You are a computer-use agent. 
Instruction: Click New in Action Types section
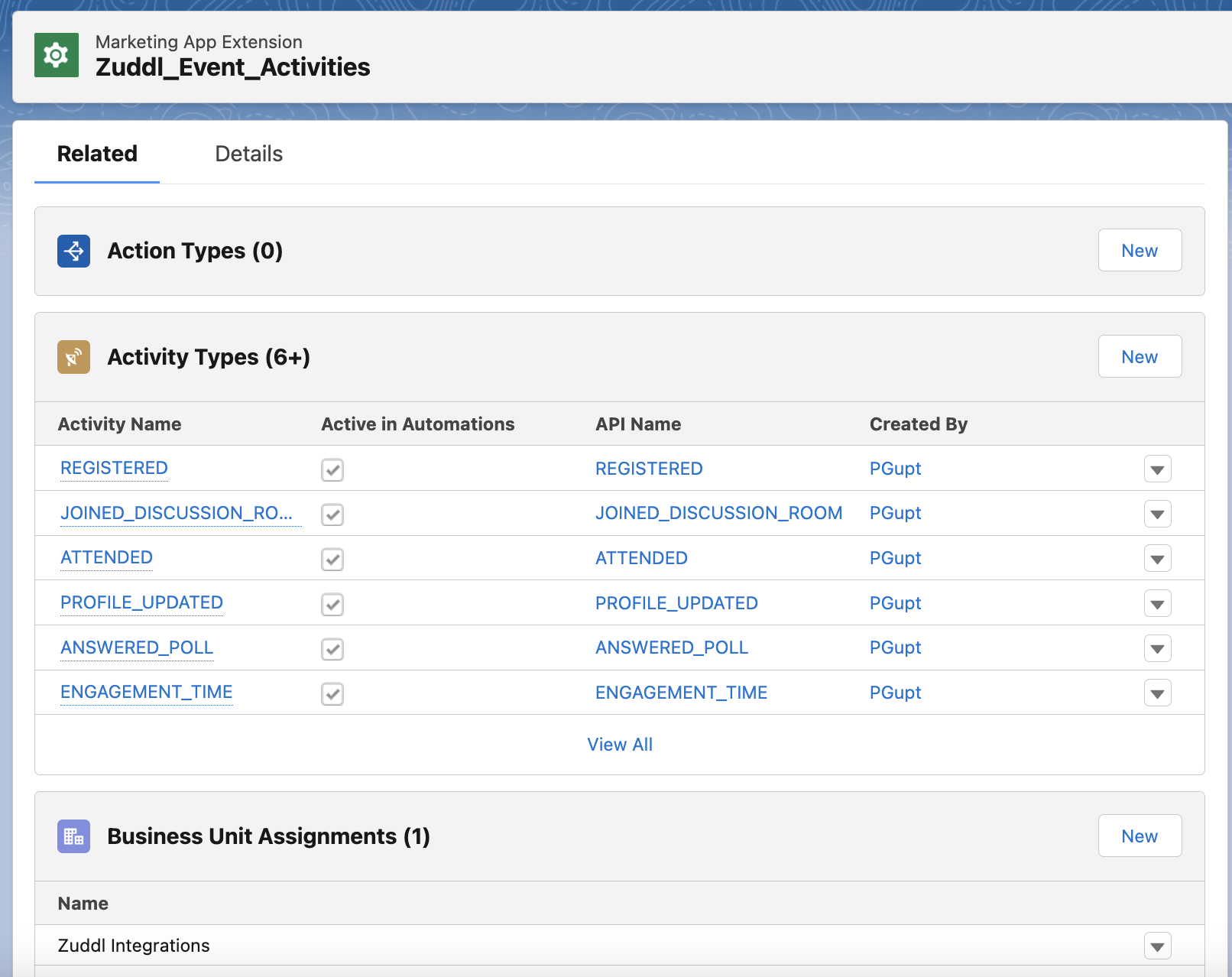(x=1140, y=250)
